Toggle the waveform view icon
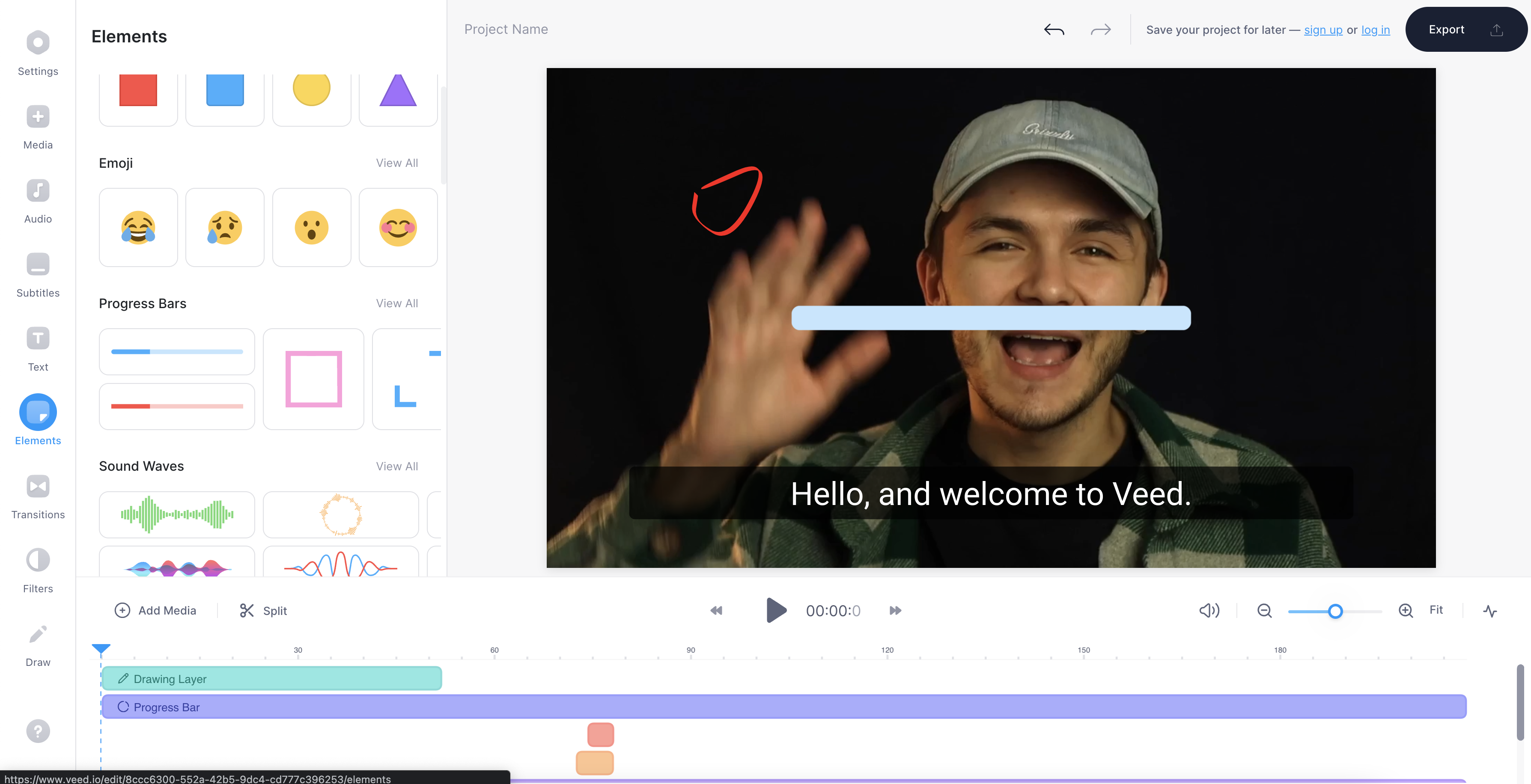Screen dimensions: 1531x784 point(1489,611)
